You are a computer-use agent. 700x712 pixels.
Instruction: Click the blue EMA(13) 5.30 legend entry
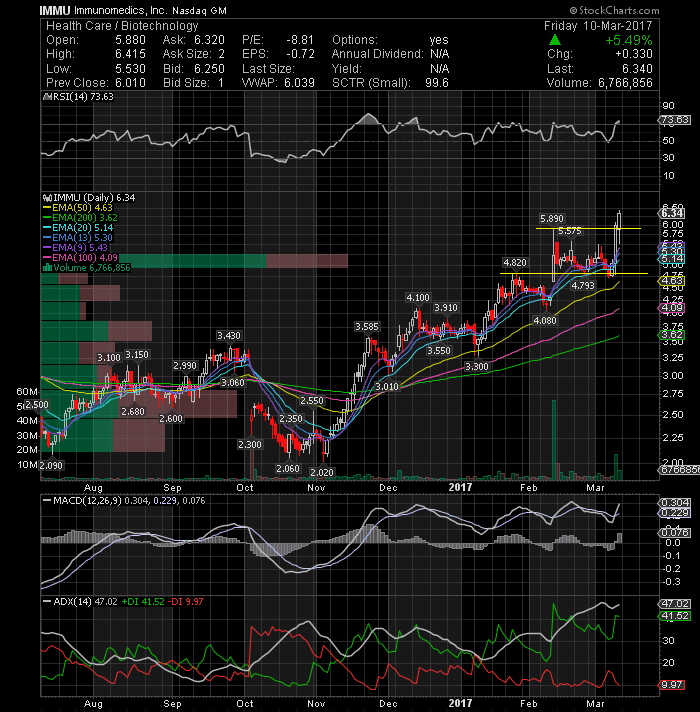78,237
